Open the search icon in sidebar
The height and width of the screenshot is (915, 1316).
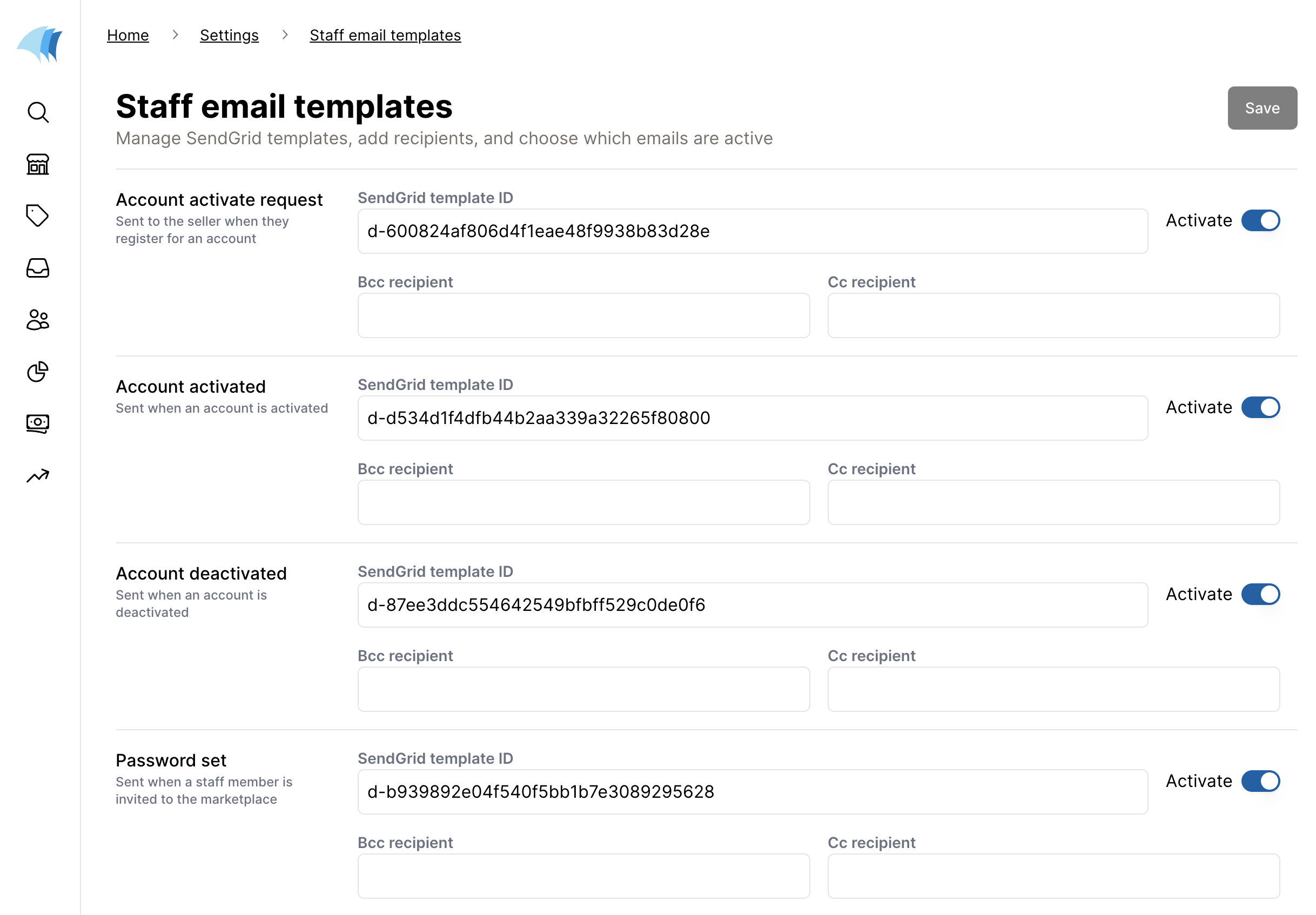(38, 112)
